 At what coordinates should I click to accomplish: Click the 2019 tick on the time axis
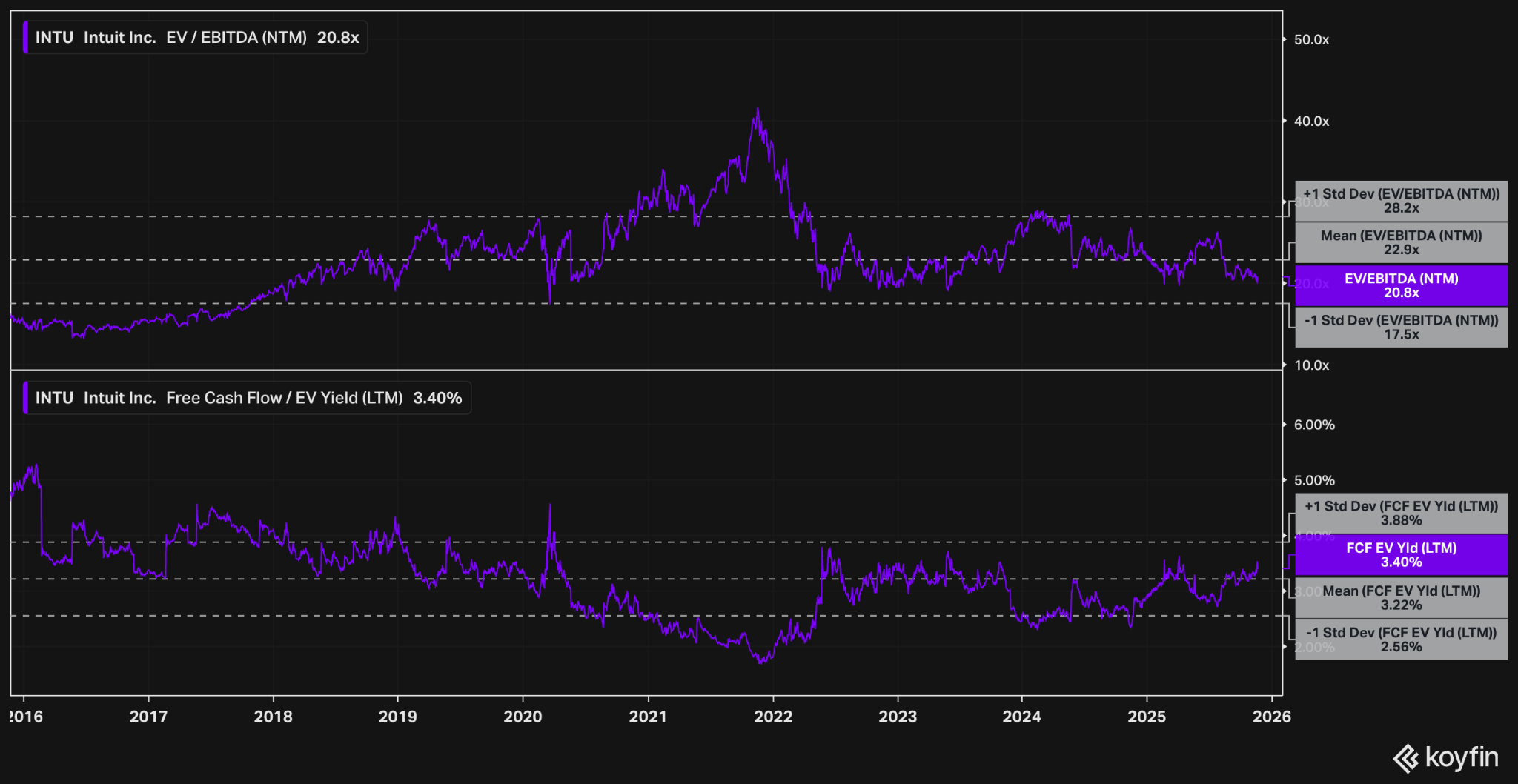tap(397, 717)
